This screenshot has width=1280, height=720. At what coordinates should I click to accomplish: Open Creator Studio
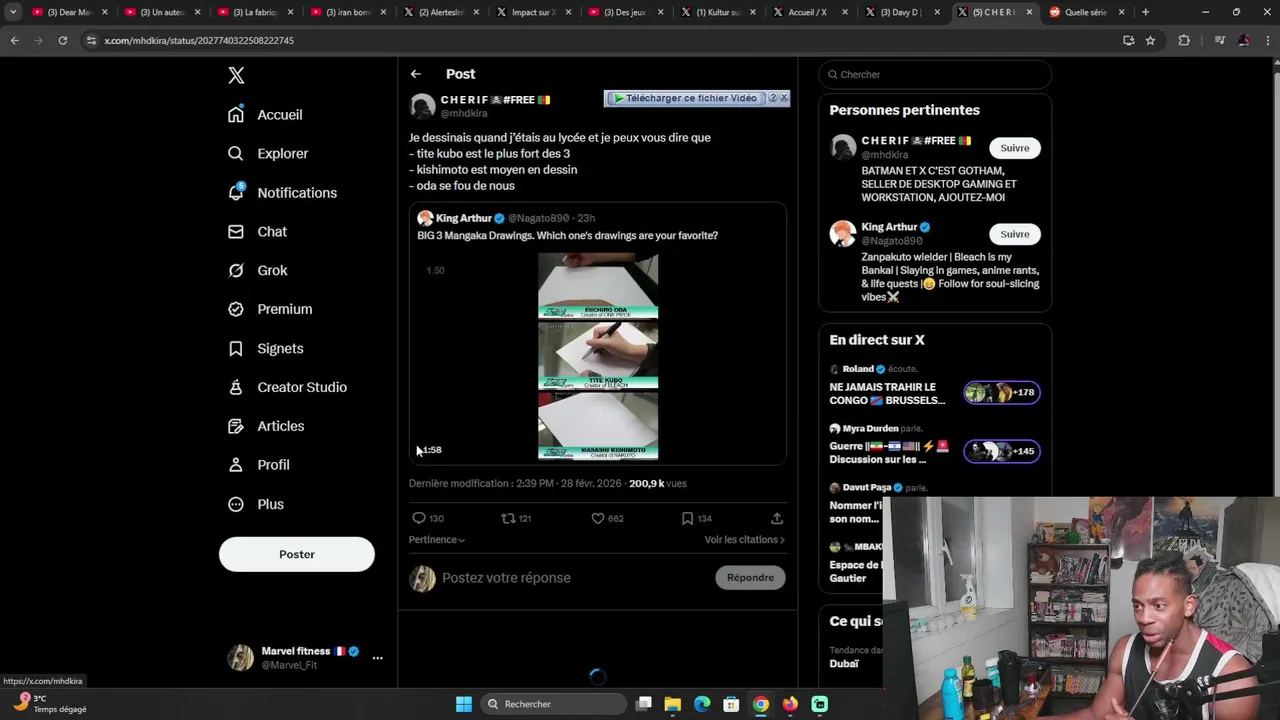coord(287,388)
